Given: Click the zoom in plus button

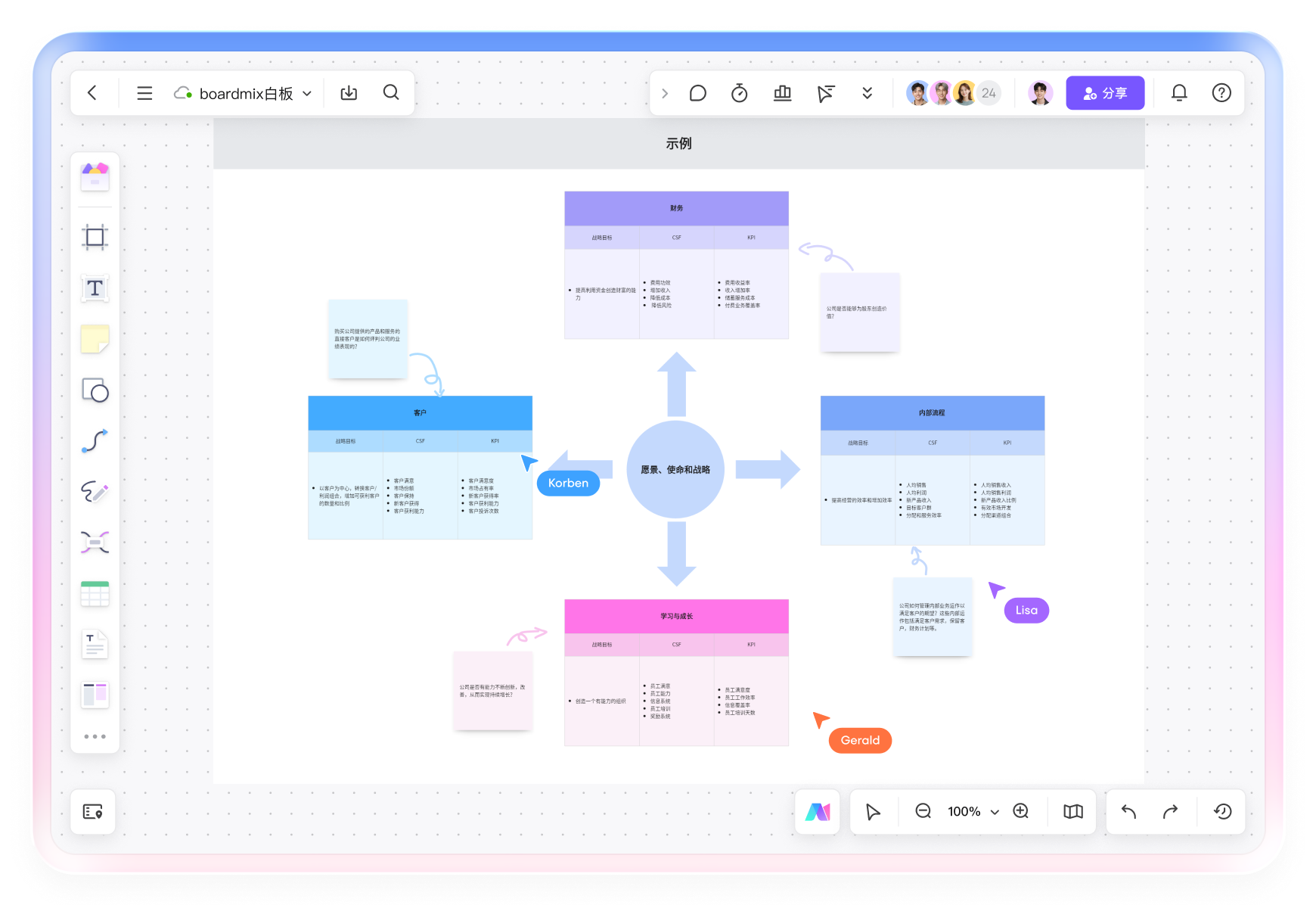Looking at the screenshot, I should point(1020,811).
